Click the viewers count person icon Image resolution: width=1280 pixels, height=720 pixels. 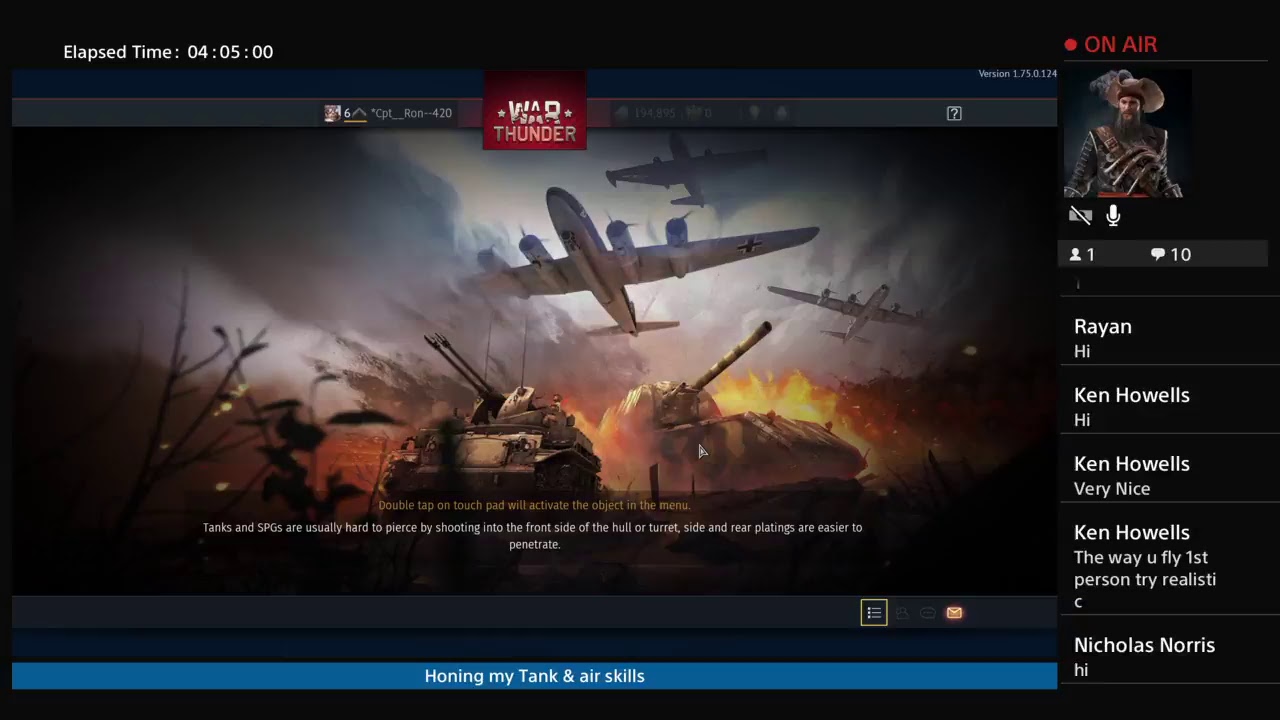[x=1076, y=255]
